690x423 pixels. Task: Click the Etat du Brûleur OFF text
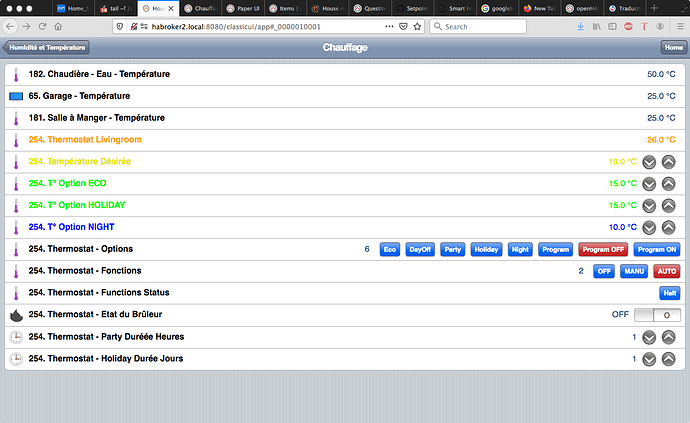click(x=620, y=315)
